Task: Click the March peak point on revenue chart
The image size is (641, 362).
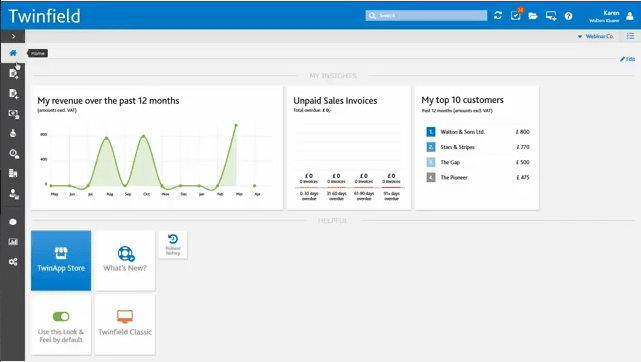Action: [236, 125]
